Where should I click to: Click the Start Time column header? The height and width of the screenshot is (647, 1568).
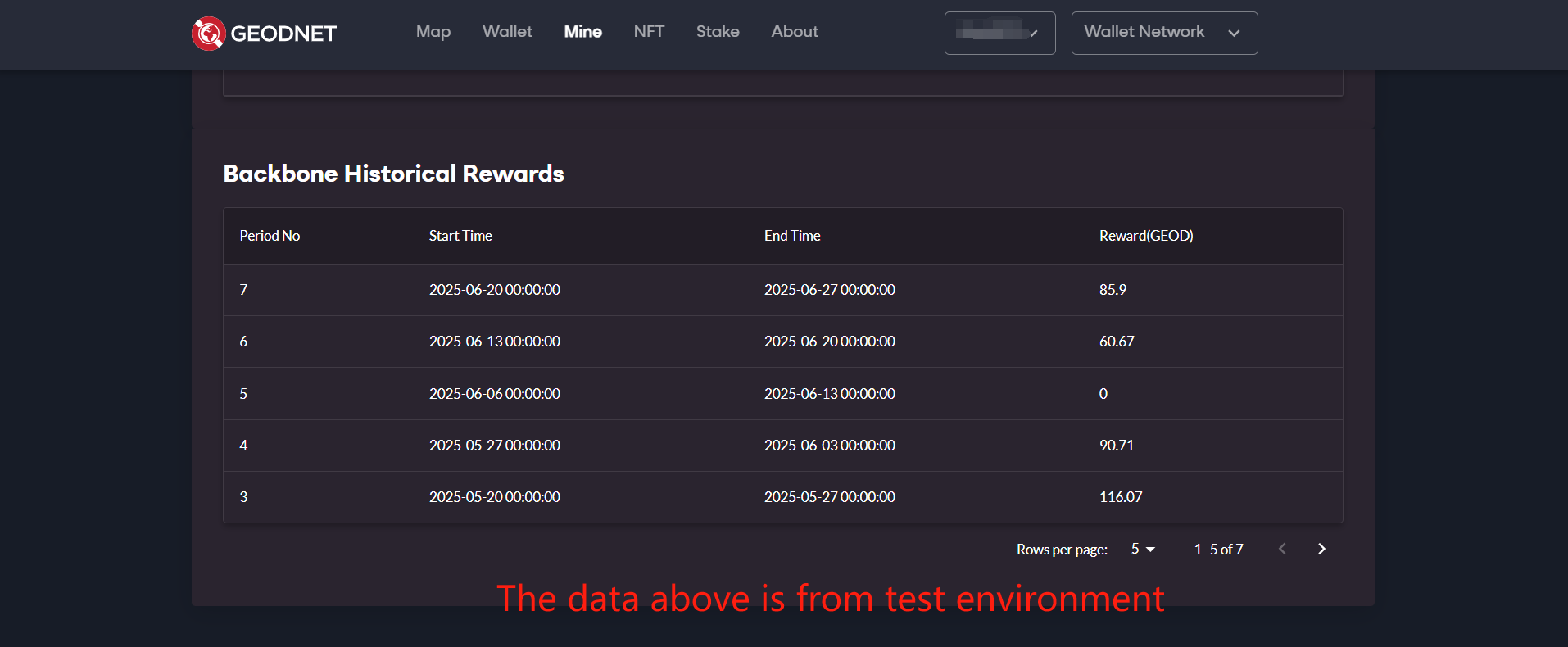pos(460,236)
